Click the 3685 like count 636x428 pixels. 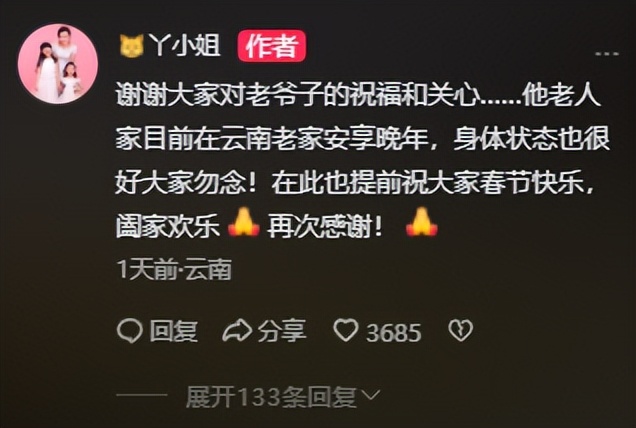(393, 333)
